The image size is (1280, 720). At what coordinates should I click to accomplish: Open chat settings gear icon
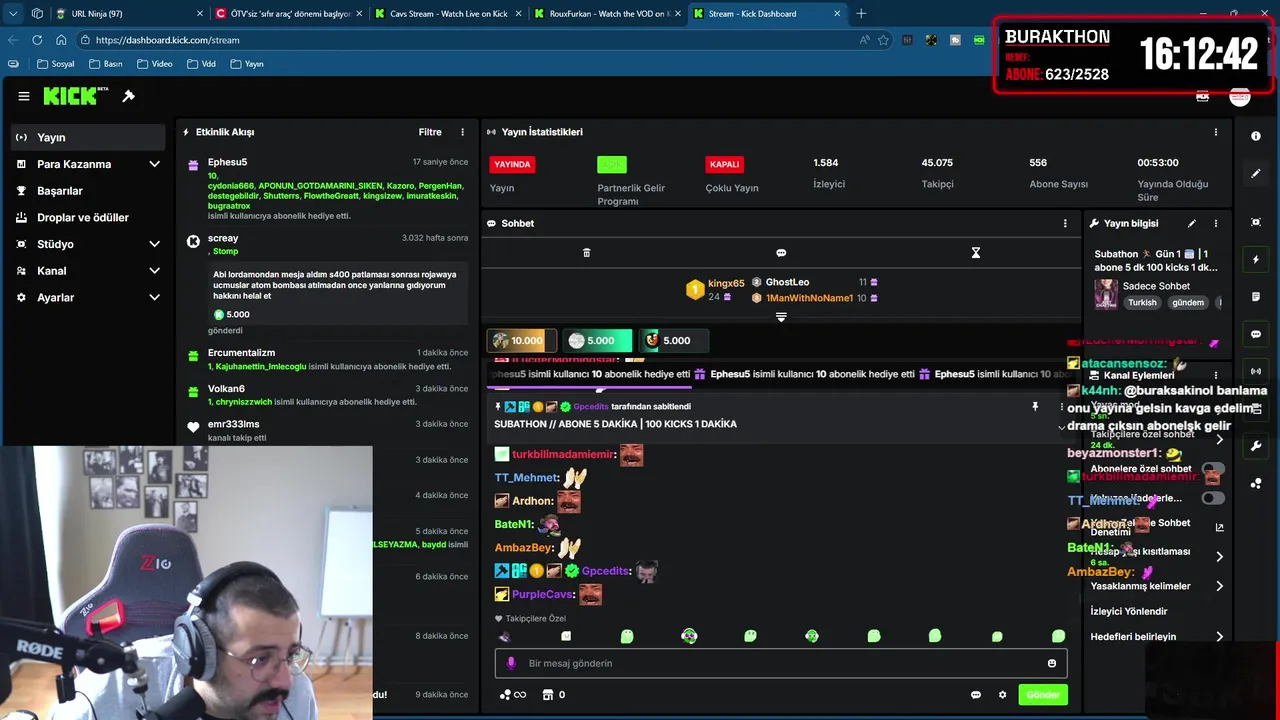coord(1002,695)
